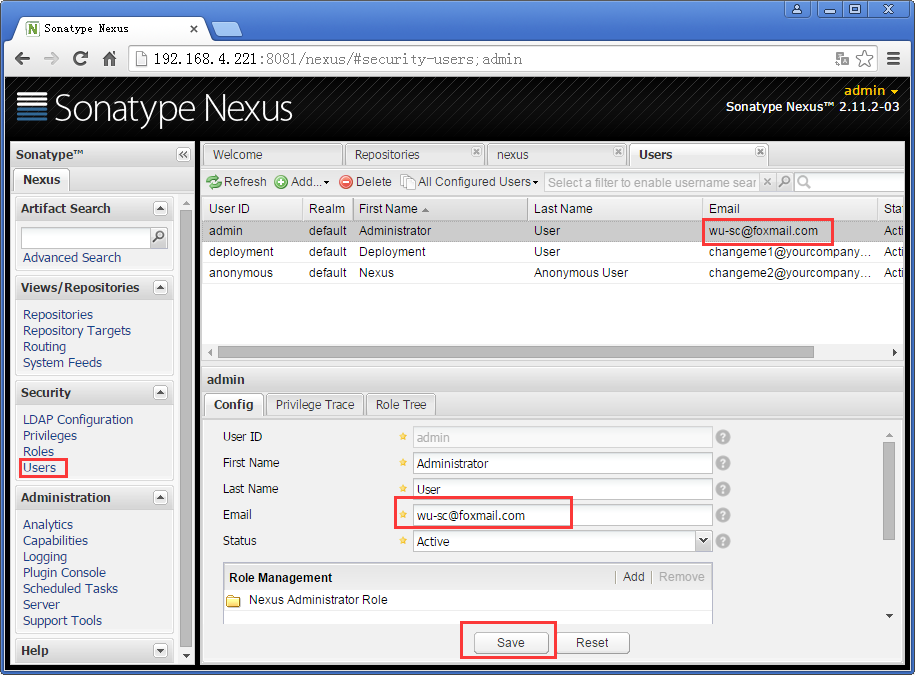Select the Config tab
The height and width of the screenshot is (675, 915).
pyautogui.click(x=233, y=404)
